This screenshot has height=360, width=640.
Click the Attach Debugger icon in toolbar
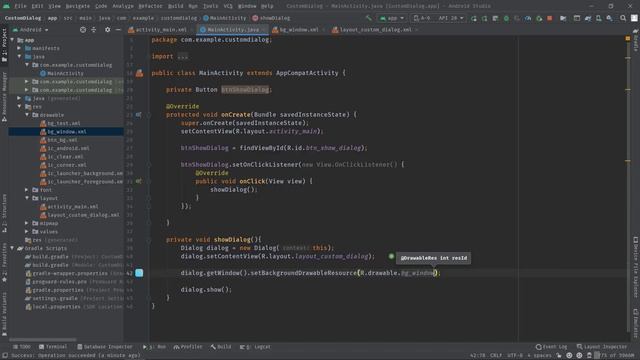coord(539,18)
